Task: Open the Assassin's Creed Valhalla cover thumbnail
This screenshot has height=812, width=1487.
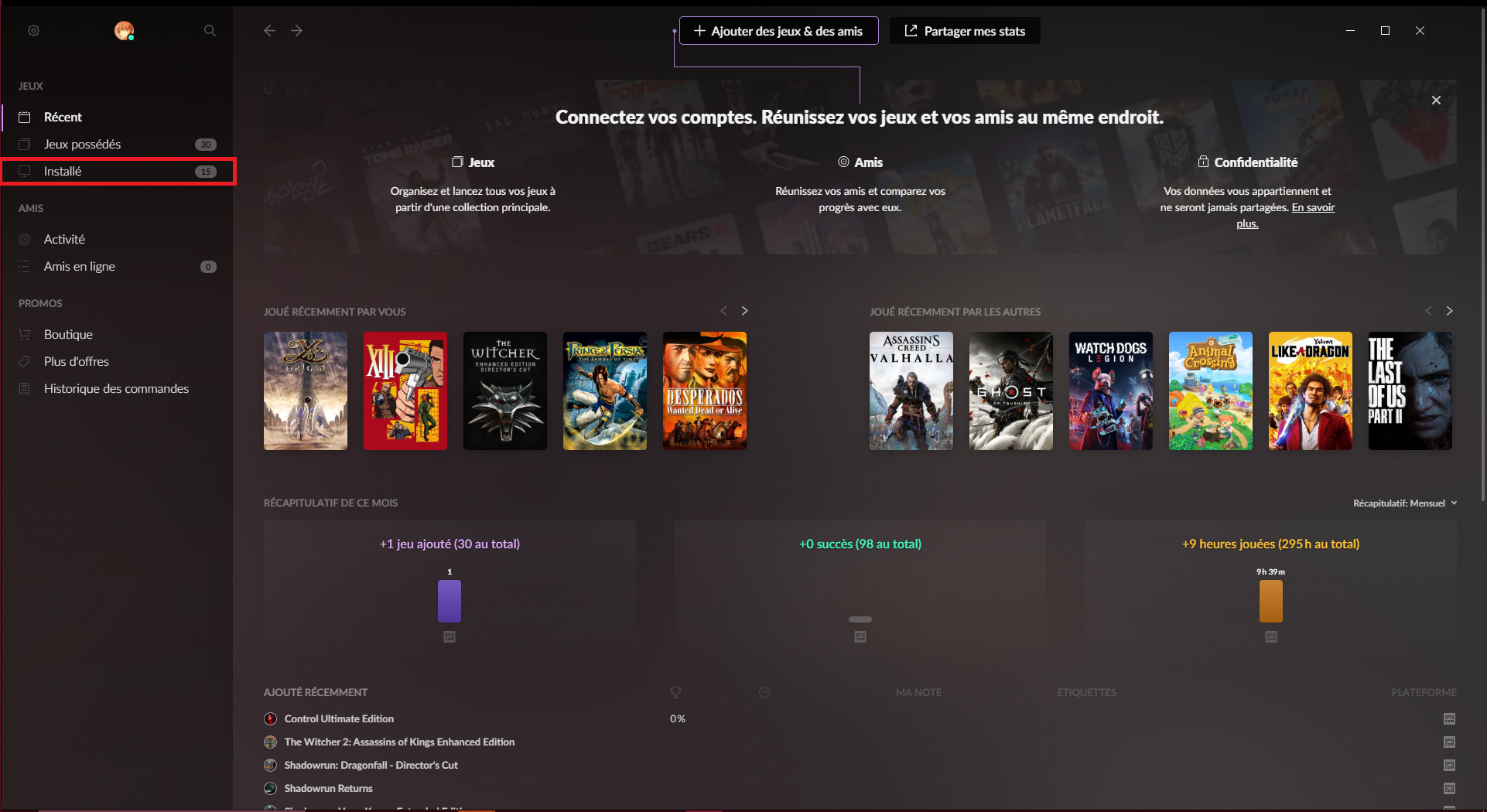Action: tap(911, 391)
